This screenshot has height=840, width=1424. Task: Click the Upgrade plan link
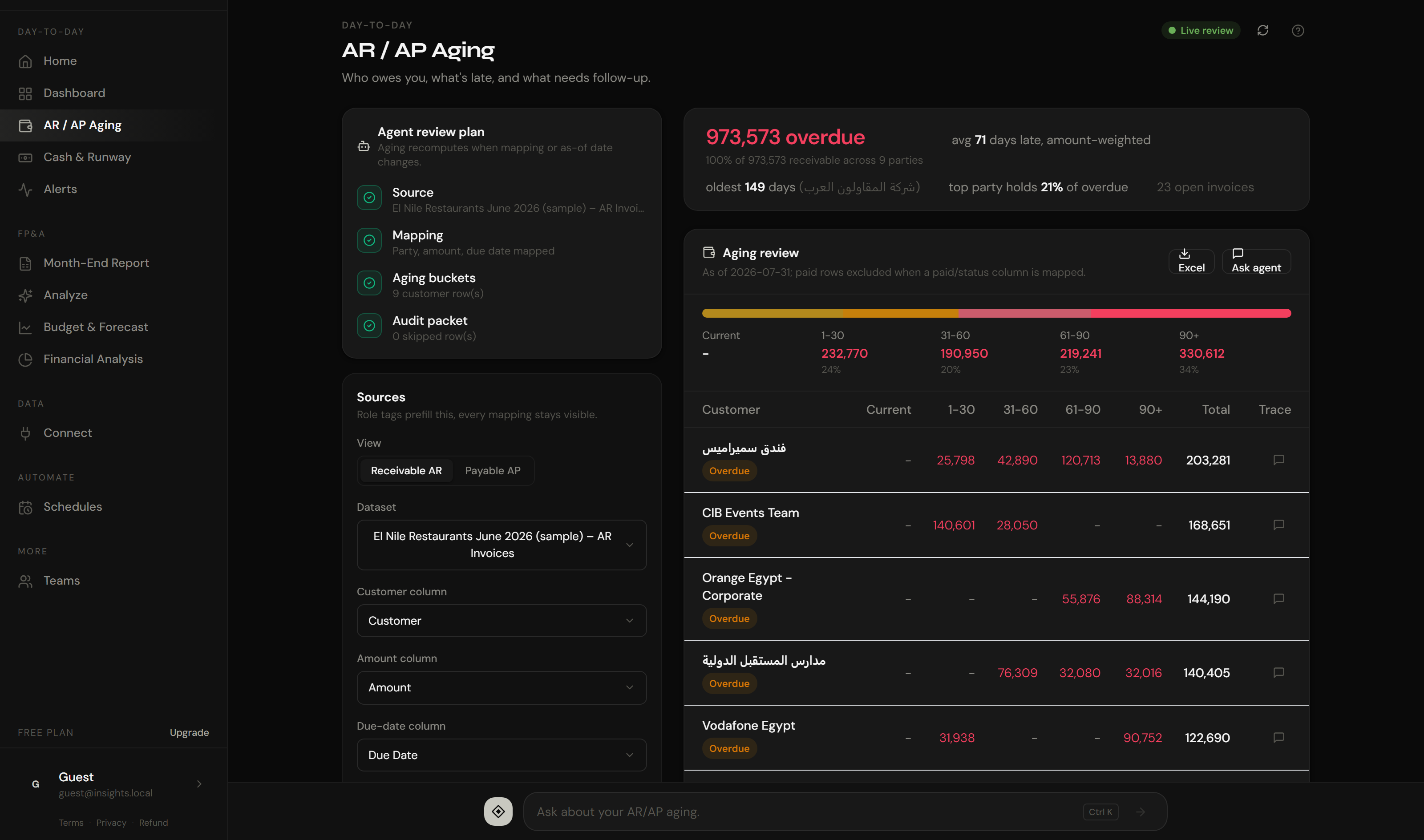(189, 732)
